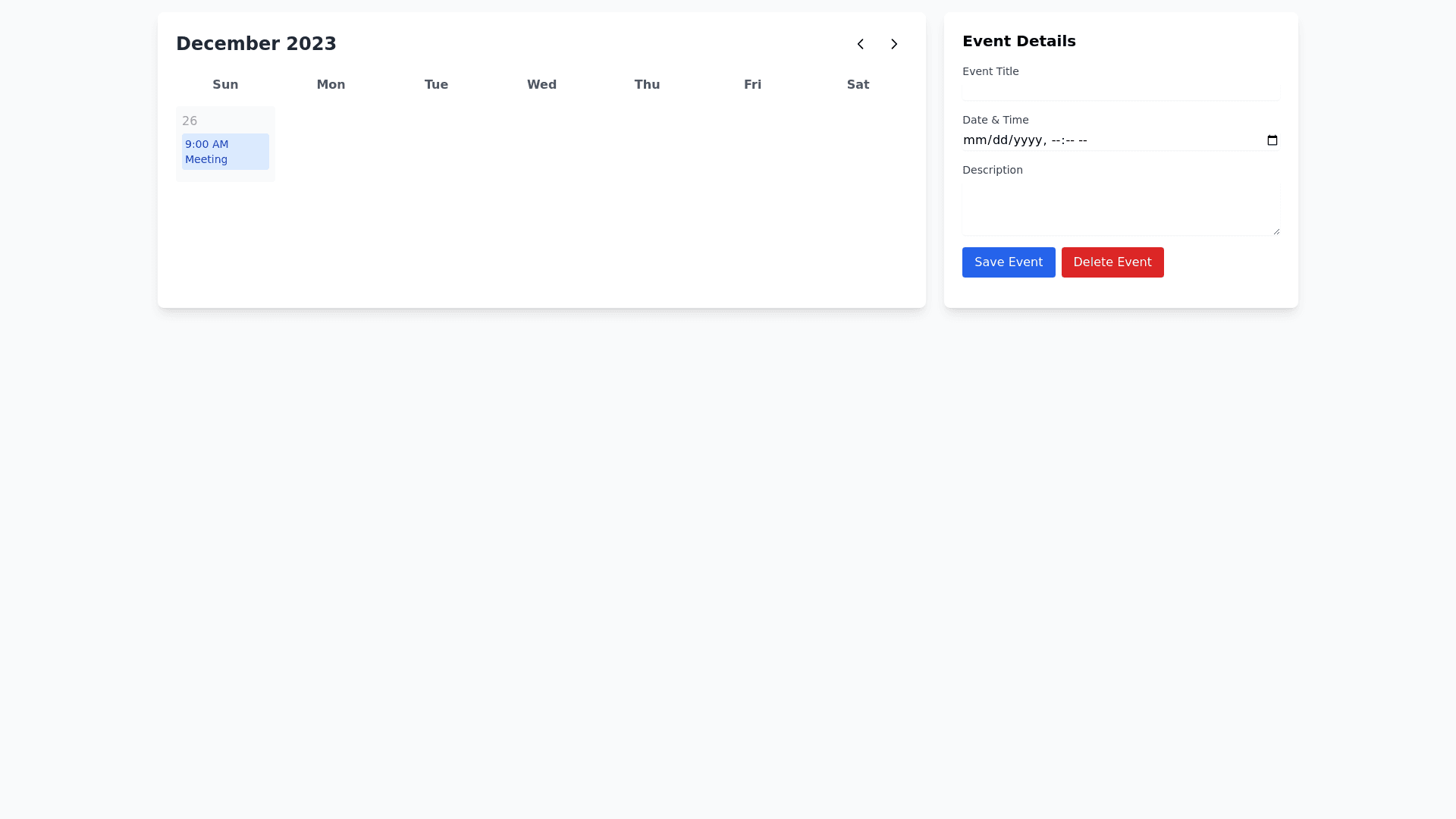Image resolution: width=1456 pixels, height=819 pixels.
Task: Click inside the Description textarea
Action: point(1120,206)
